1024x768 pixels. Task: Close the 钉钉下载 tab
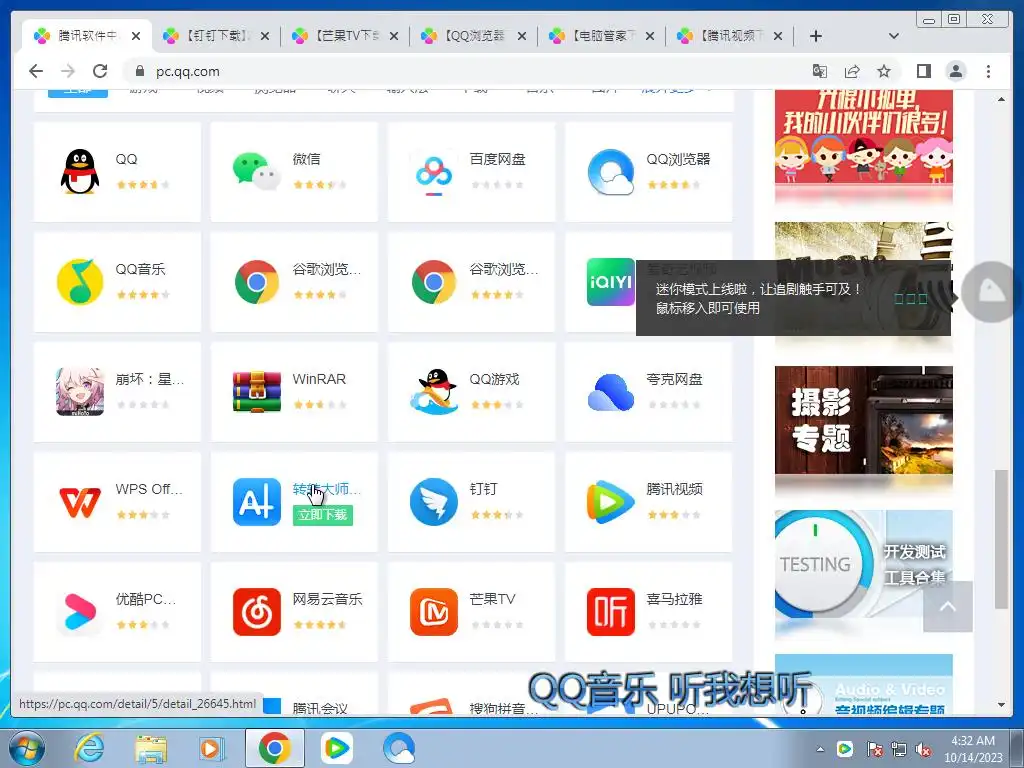264,37
